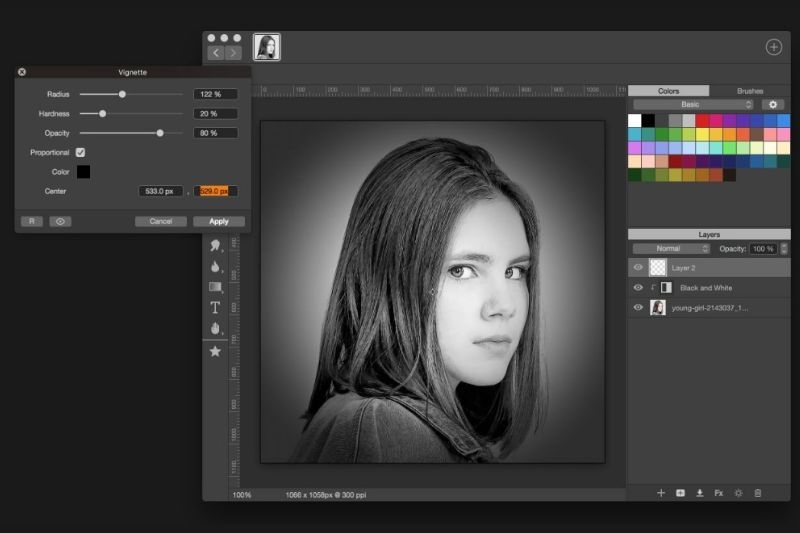Click the download/import layer icon
This screenshot has height=533, width=800.
pos(699,493)
